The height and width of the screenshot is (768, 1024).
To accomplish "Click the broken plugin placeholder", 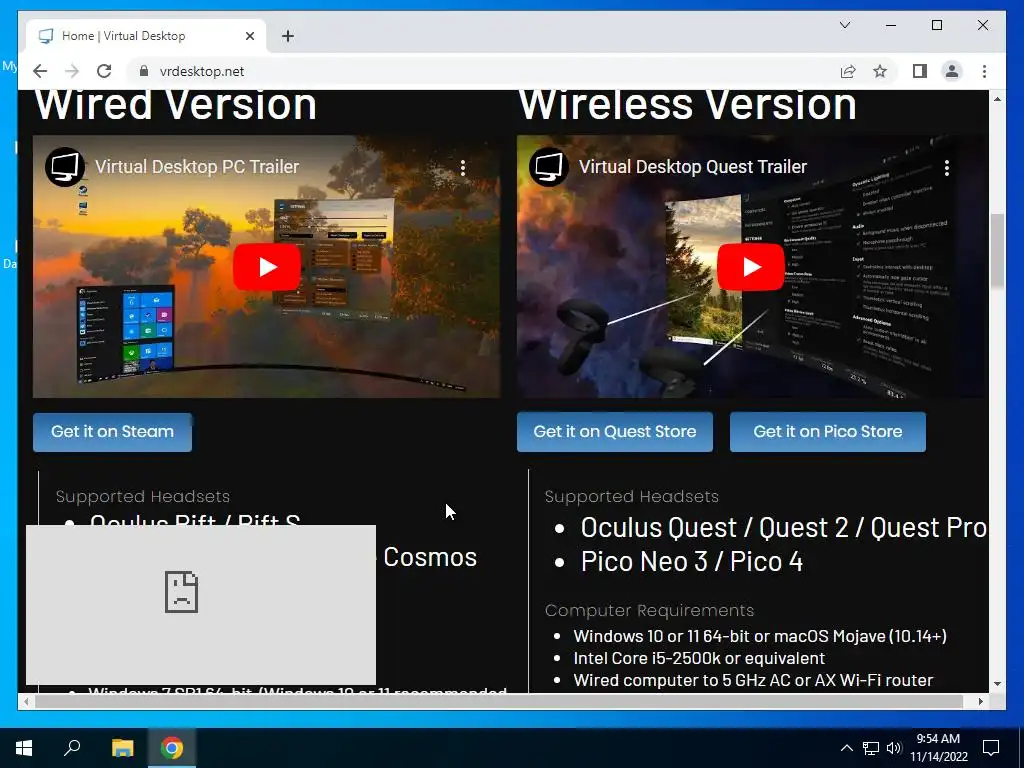I will pyautogui.click(x=200, y=605).
